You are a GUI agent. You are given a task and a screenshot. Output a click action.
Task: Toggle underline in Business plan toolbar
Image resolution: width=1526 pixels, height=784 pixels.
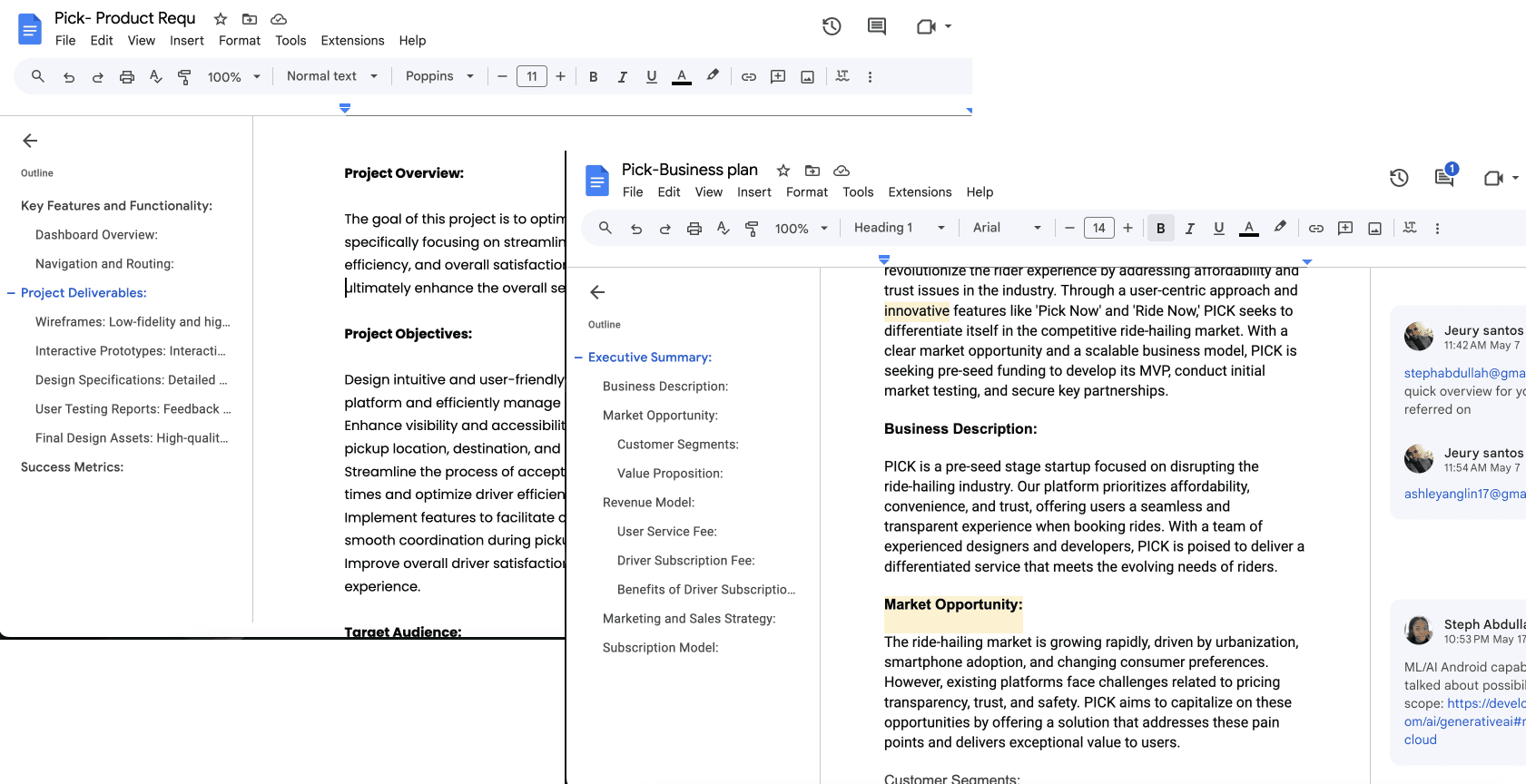point(1218,229)
